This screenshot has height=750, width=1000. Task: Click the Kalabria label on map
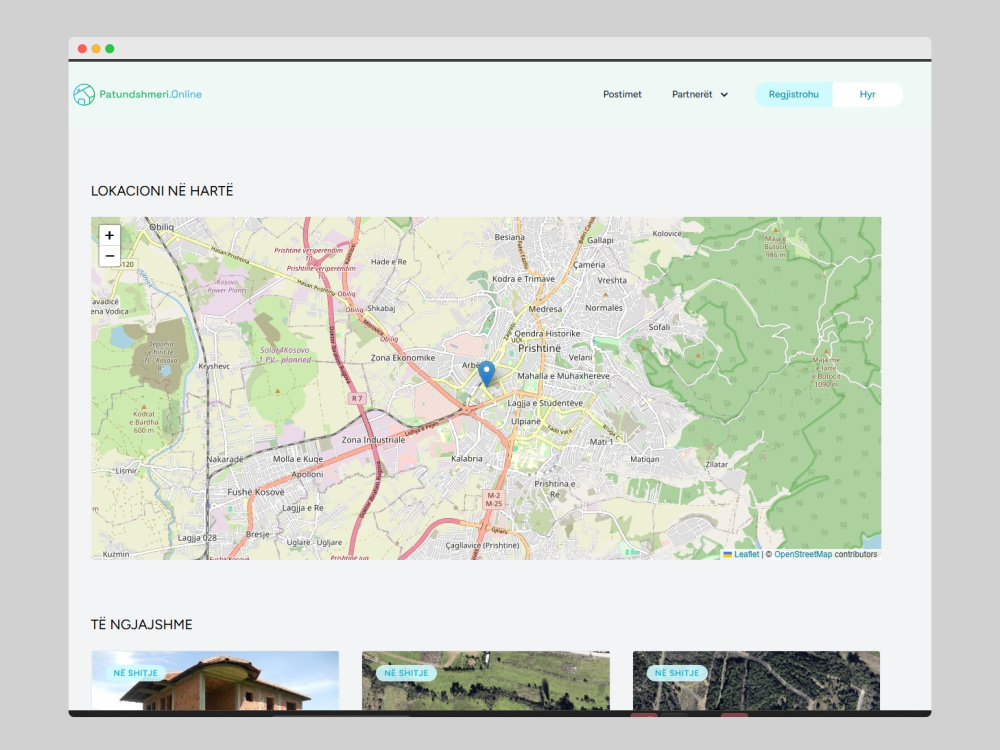pos(467,459)
